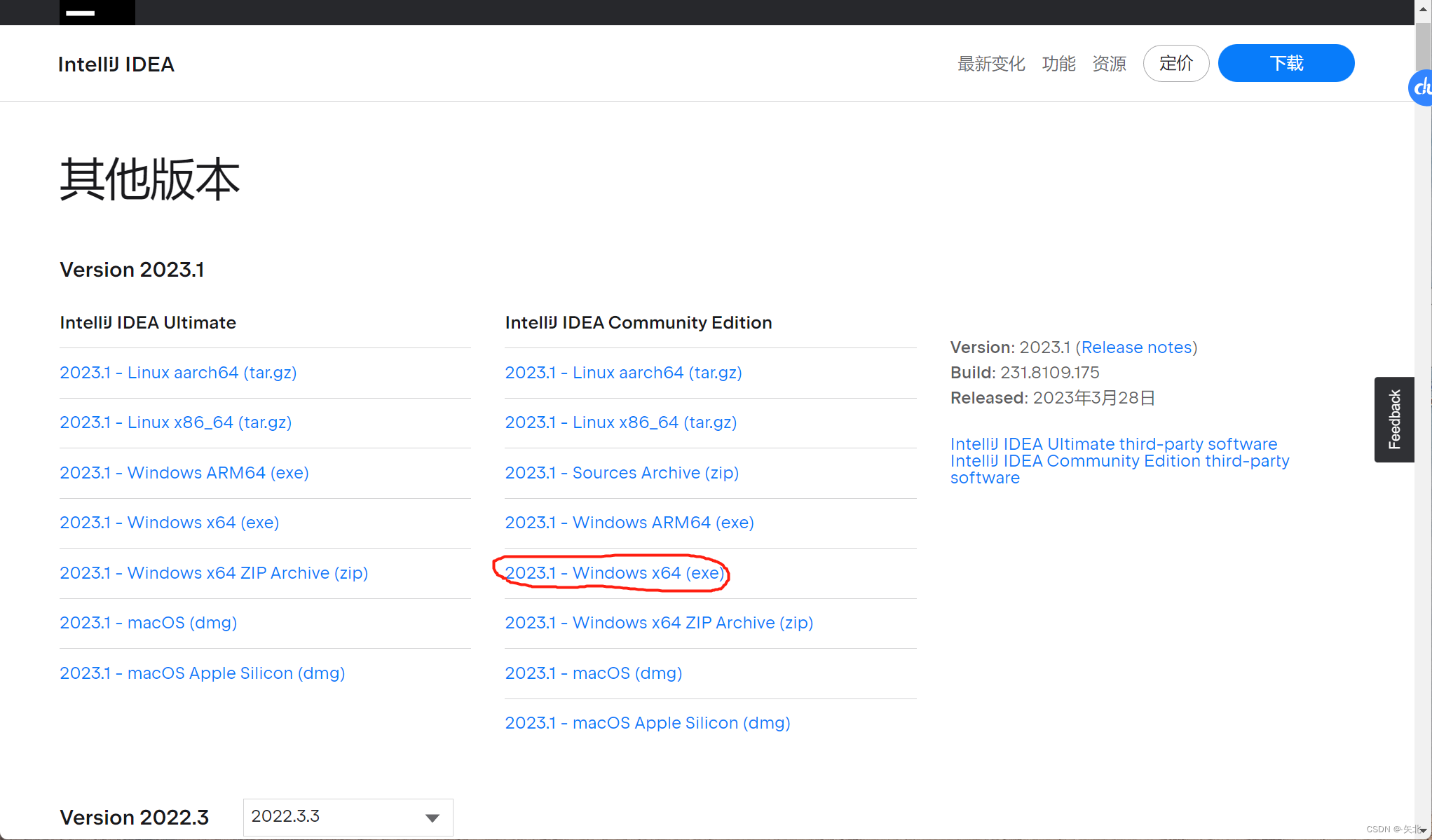Download Ultimate 2023.1 Windows x64 (exe)
The width and height of the screenshot is (1432, 840).
pyautogui.click(x=169, y=523)
